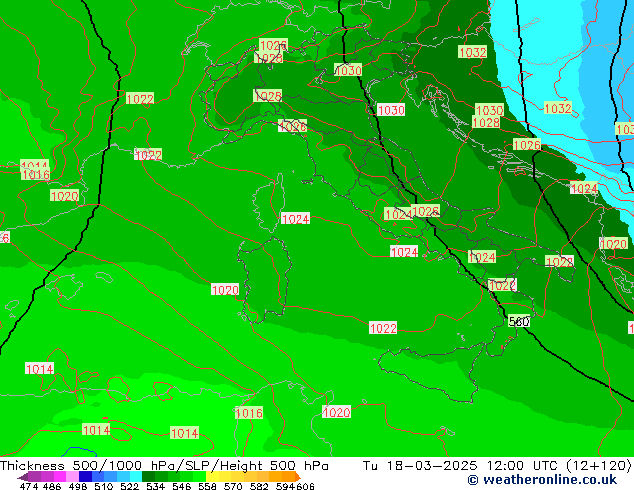
Task: Click the legend value 558
Action: [x=207, y=486]
